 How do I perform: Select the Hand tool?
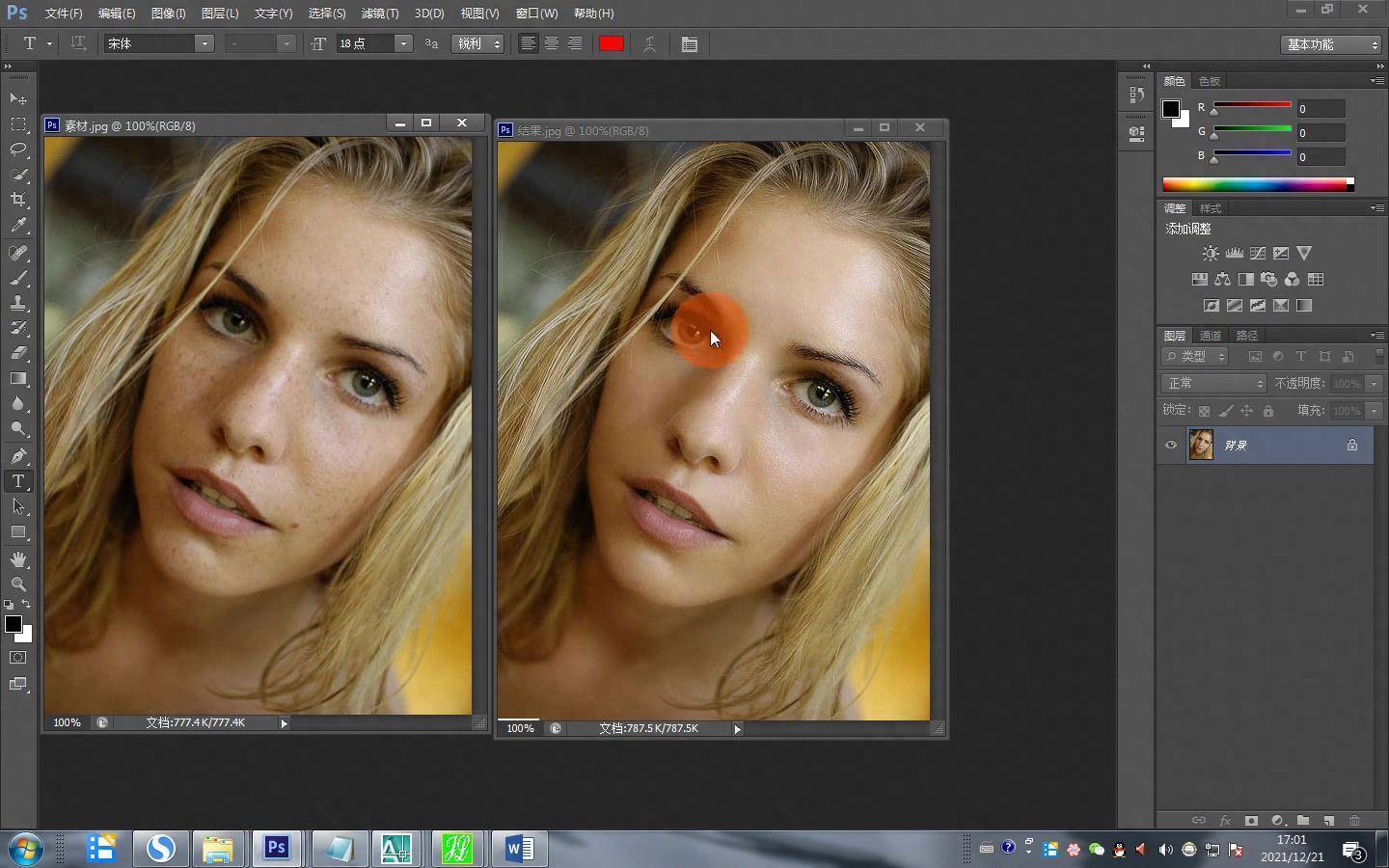pos(18,559)
